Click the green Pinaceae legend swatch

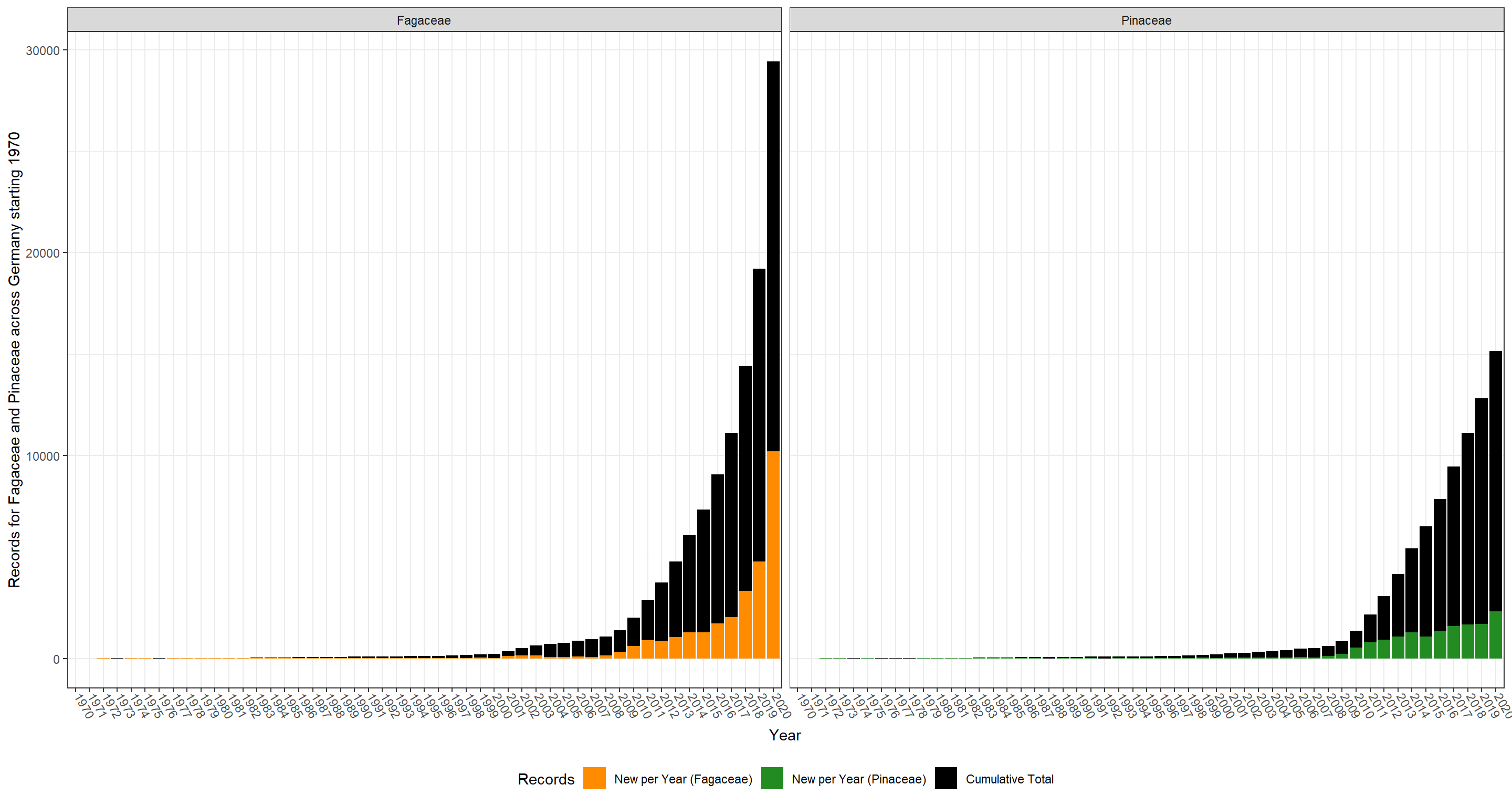point(772,778)
